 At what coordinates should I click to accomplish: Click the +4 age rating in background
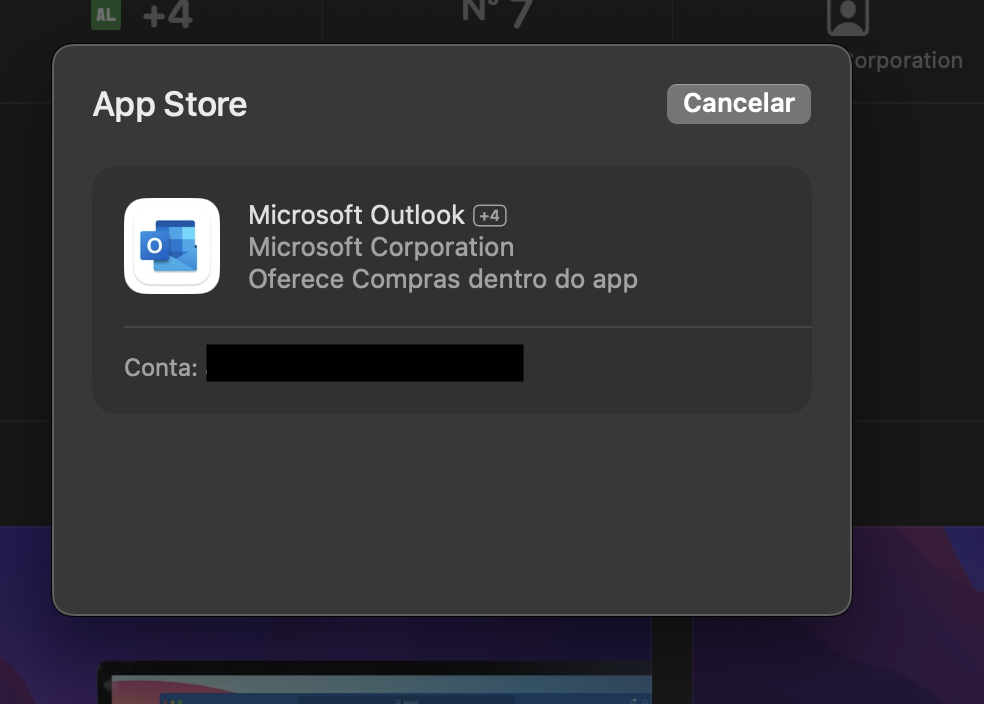point(167,16)
